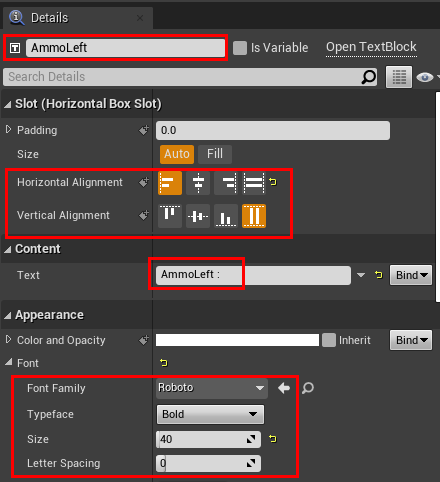
Task: Click the font Size value field
Action: click(x=208, y=439)
